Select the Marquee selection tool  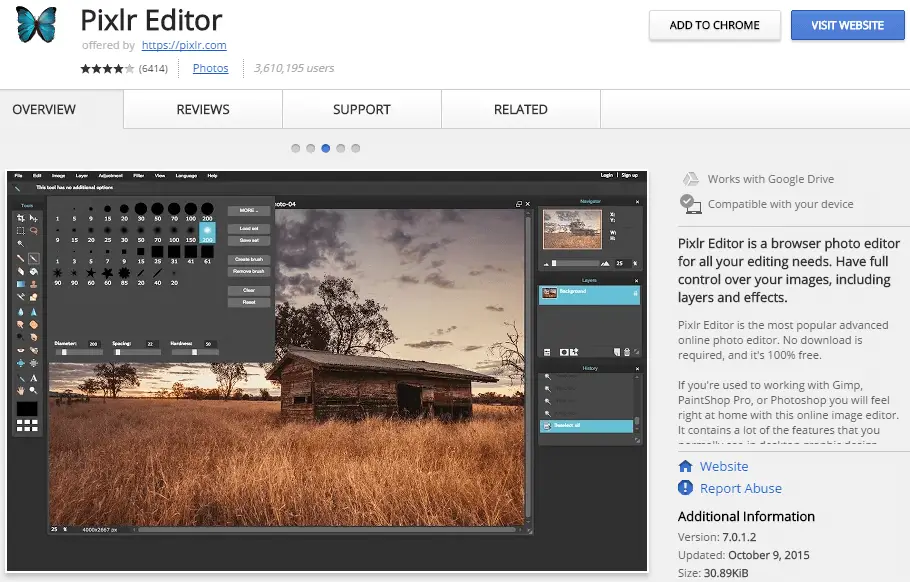(x=20, y=231)
